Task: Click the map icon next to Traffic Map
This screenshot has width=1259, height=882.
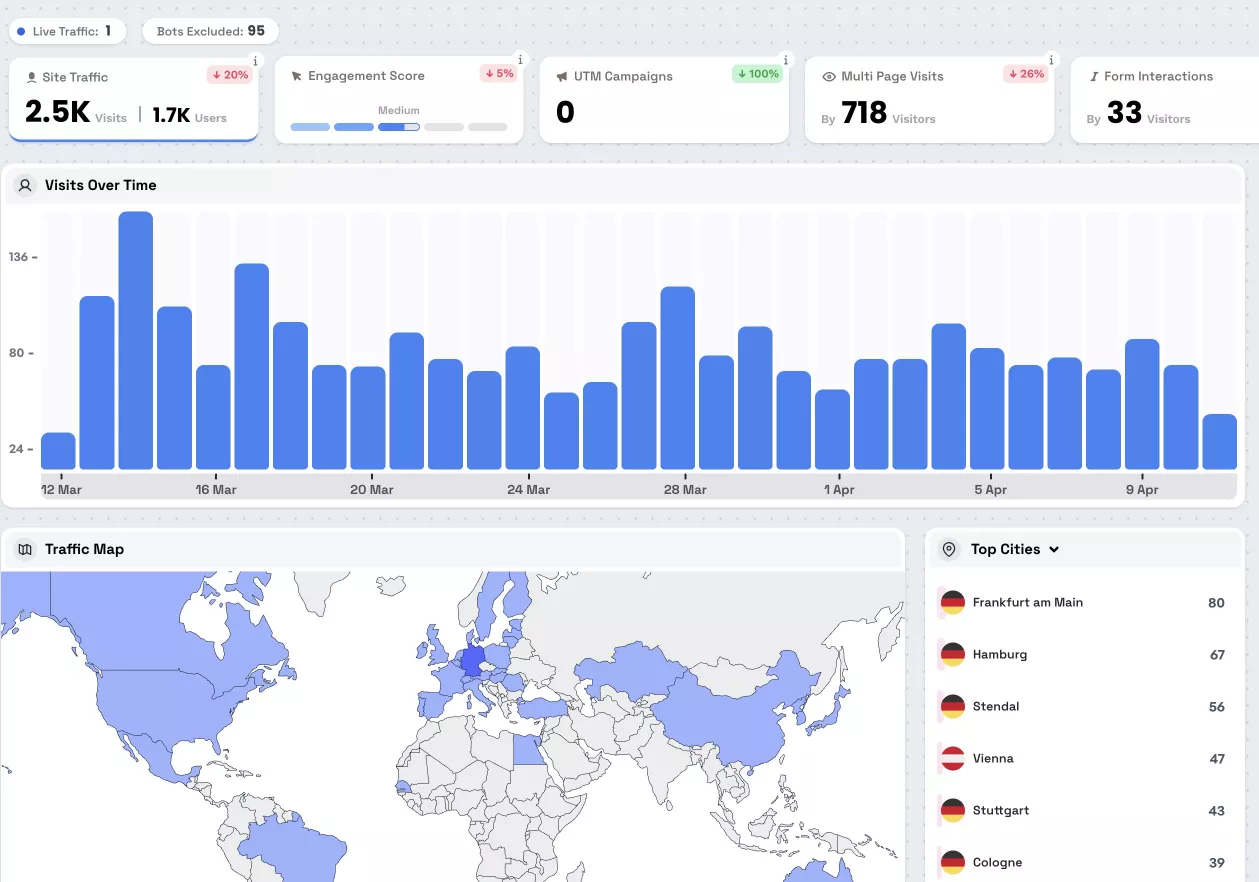Action: tap(25, 549)
